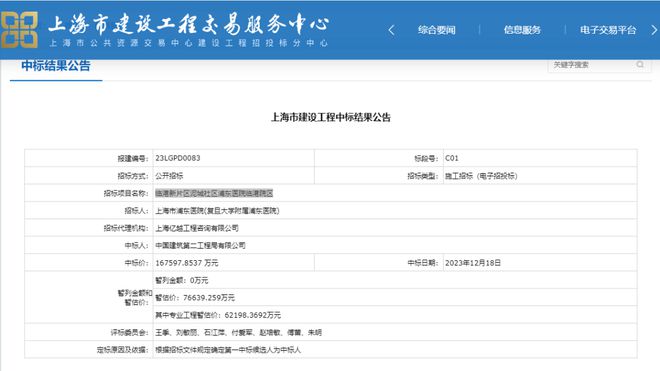
Task: Click the date 2023年12月18日
Action: click(473, 263)
